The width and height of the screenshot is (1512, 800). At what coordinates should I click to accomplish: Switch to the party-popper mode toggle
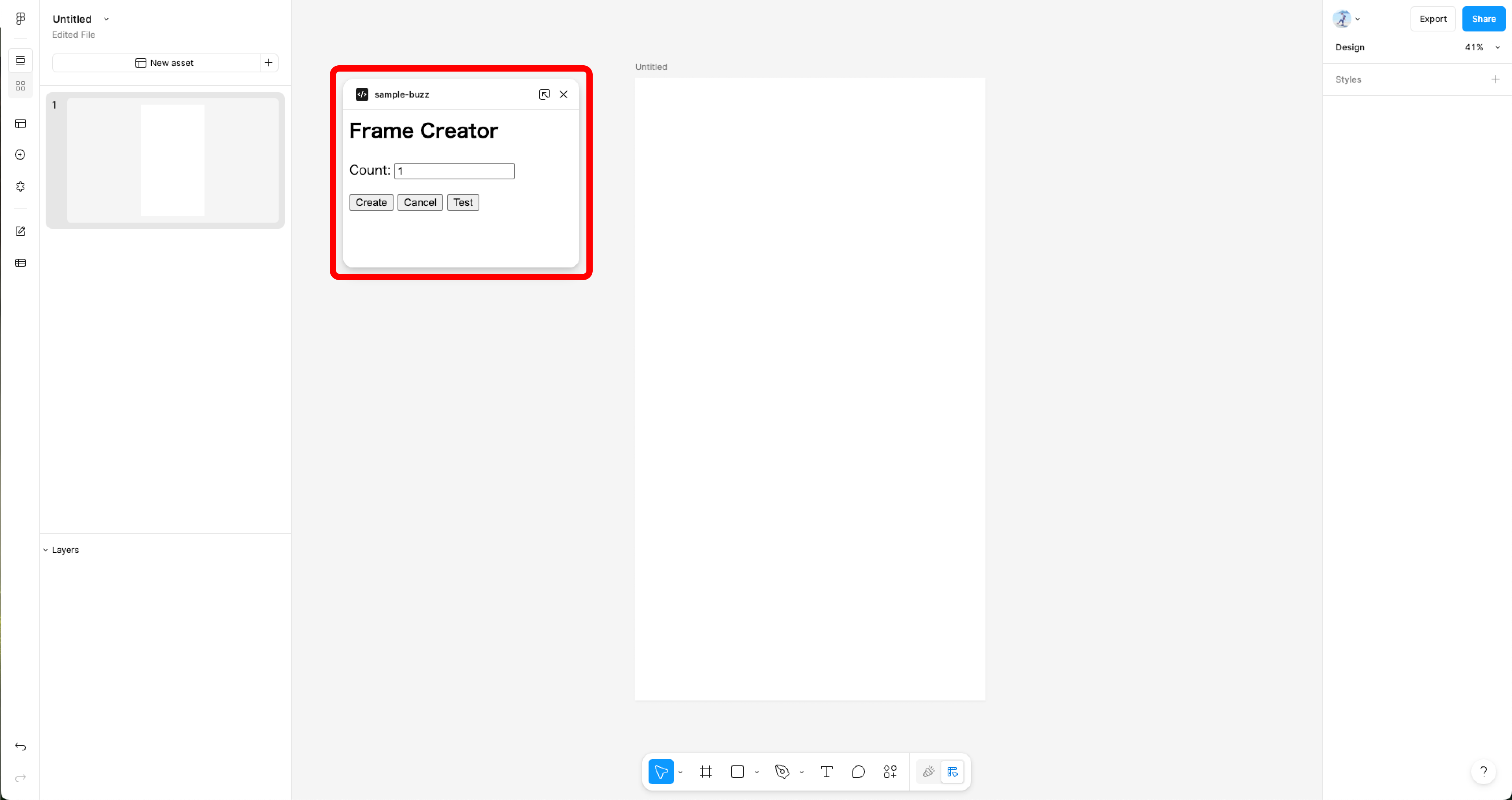click(x=928, y=772)
